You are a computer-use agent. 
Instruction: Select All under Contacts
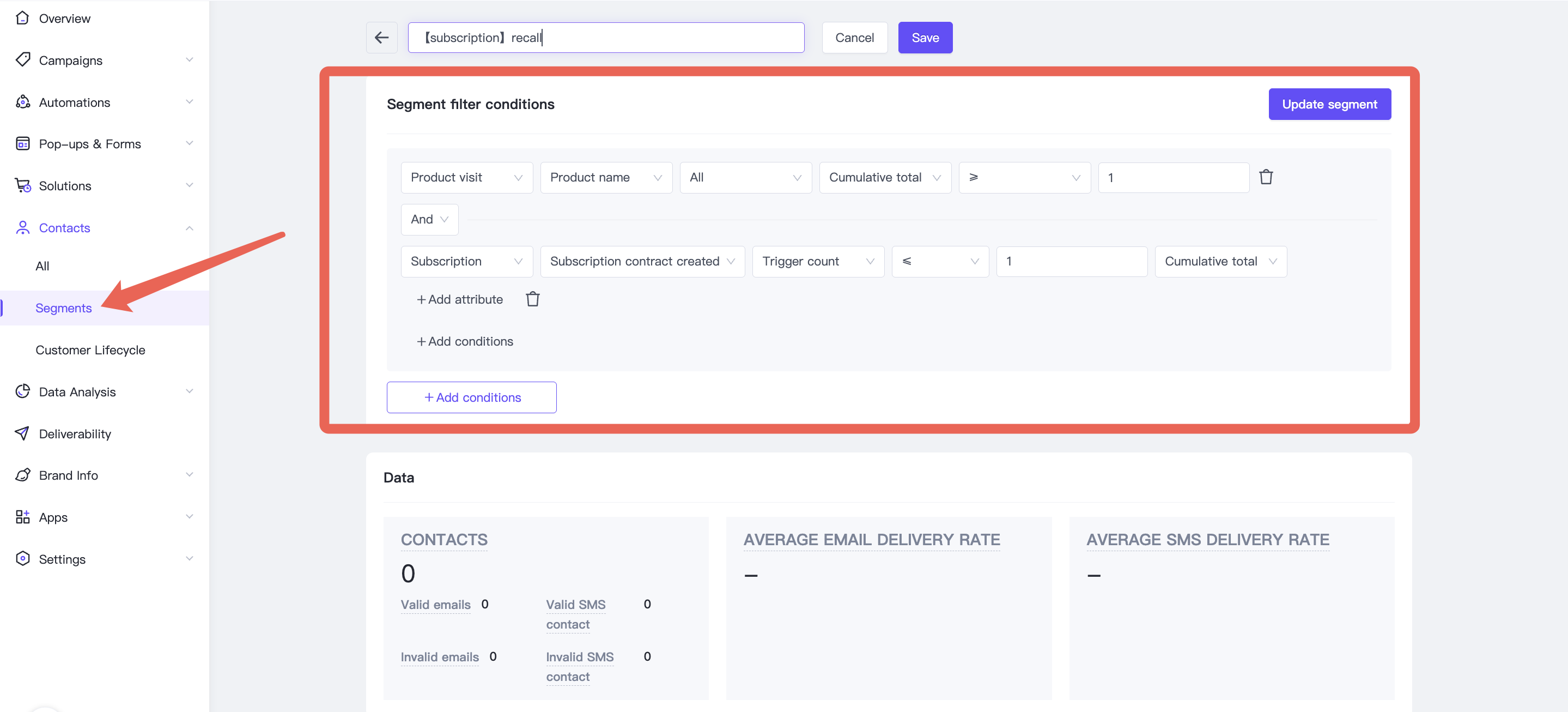click(42, 266)
